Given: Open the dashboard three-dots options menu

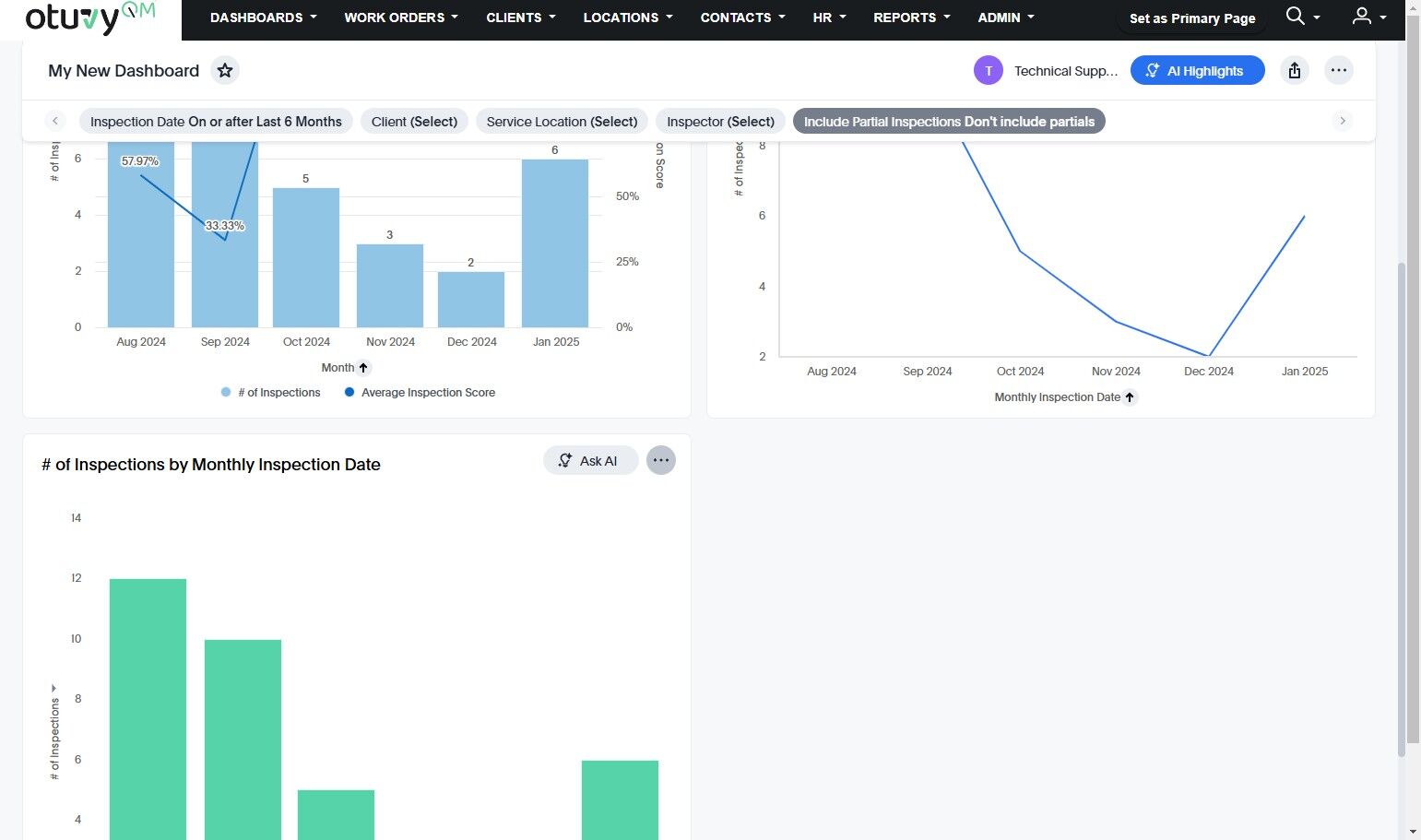Looking at the screenshot, I should point(1339,71).
